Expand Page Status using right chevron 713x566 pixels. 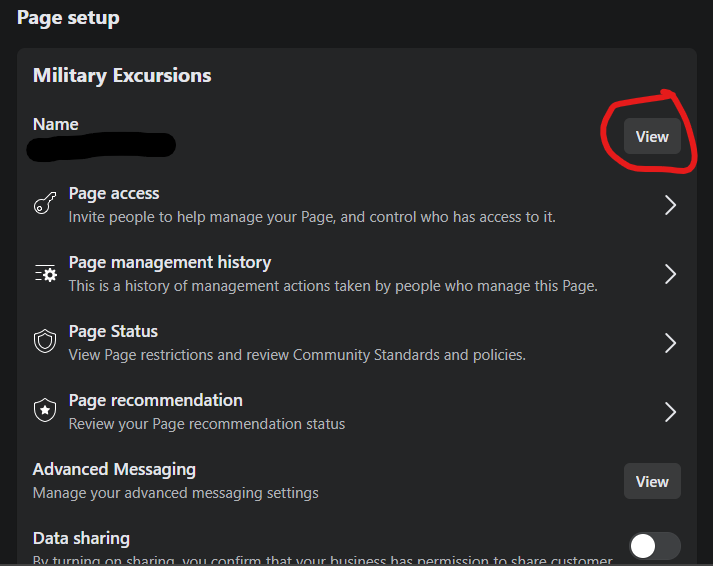(x=670, y=343)
